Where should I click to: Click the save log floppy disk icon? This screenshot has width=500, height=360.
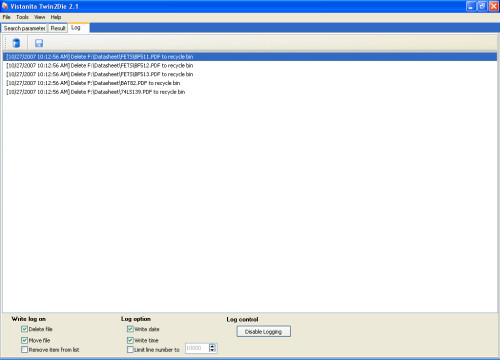pyautogui.click(x=39, y=43)
